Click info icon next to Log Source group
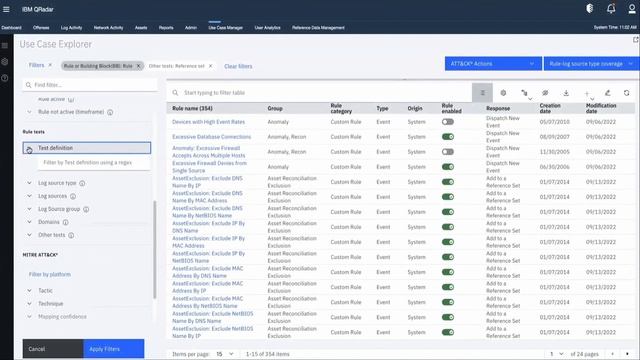The image size is (640, 360). point(86,209)
